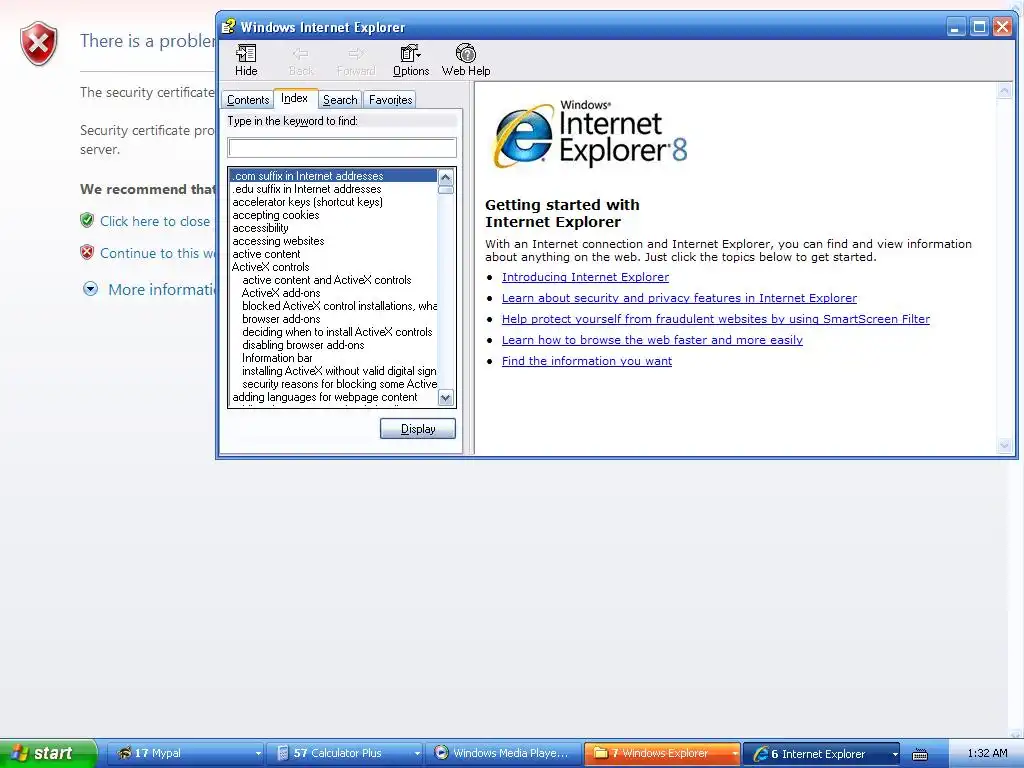Select the Index tab
The image size is (1024, 768).
coord(295,98)
